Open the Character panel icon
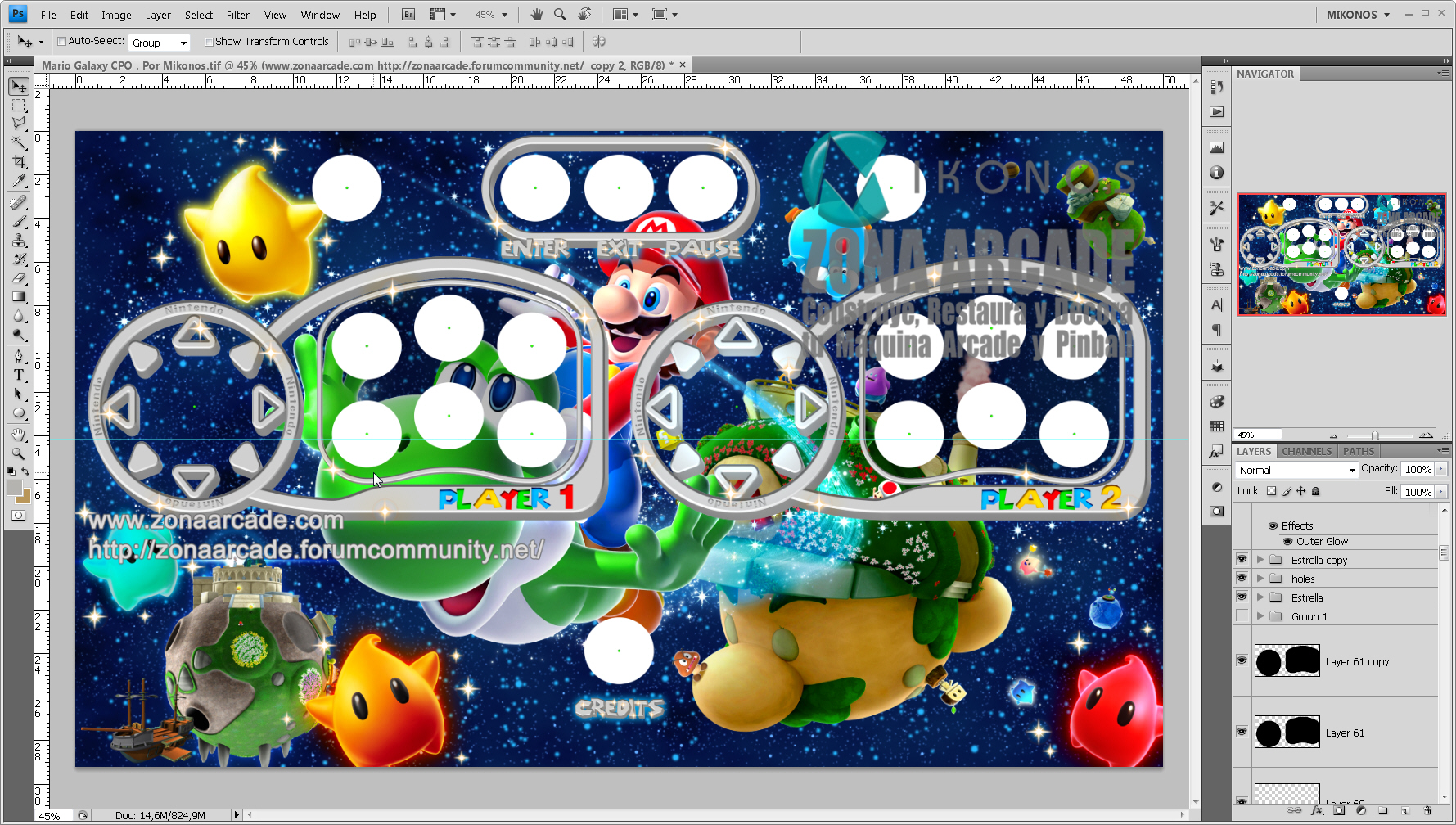This screenshot has height=825, width=1456. tap(1217, 304)
